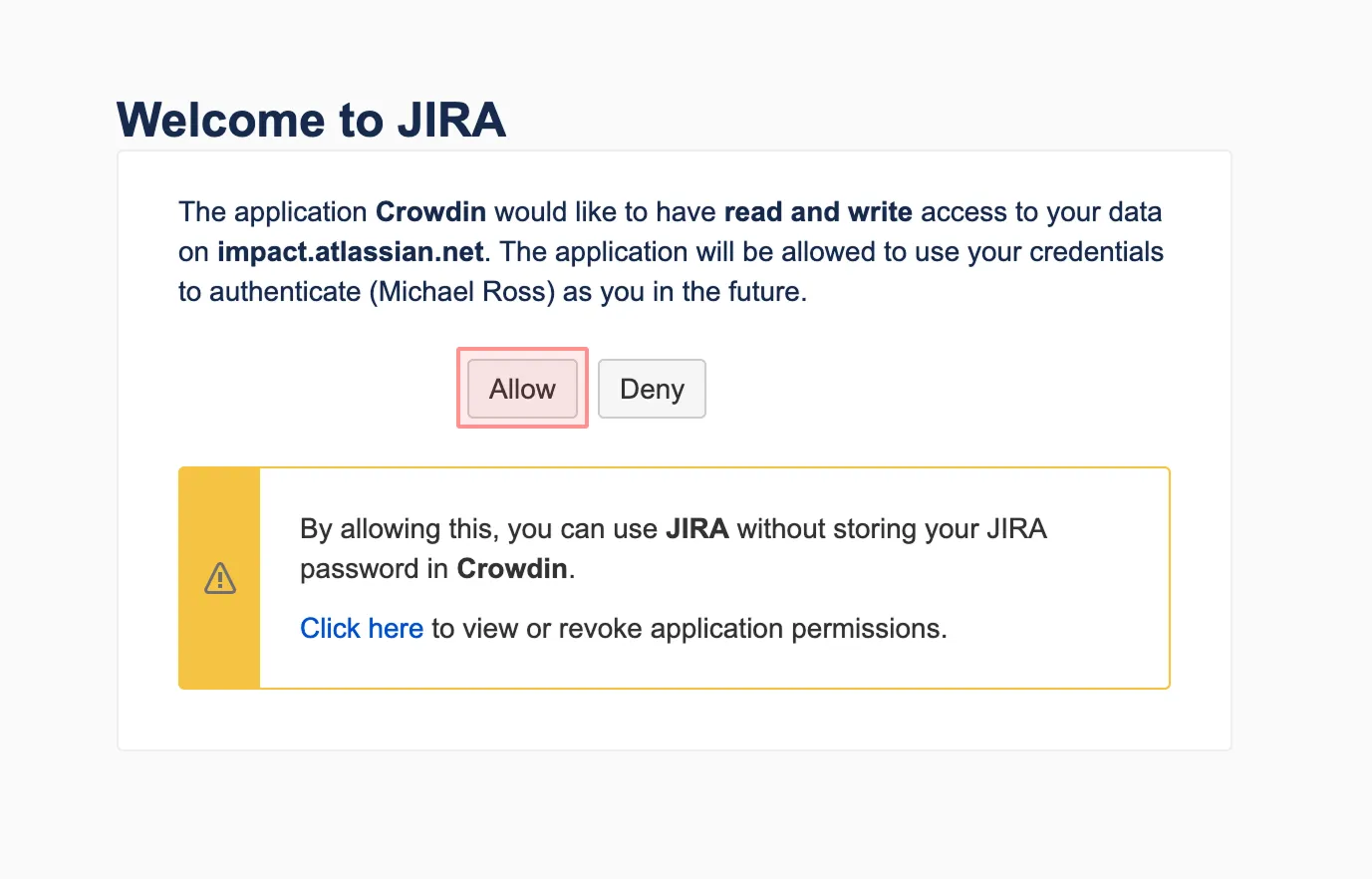The height and width of the screenshot is (879, 1372).
Task: Click the "Welcome to JIRA" heading
Action: tap(311, 121)
